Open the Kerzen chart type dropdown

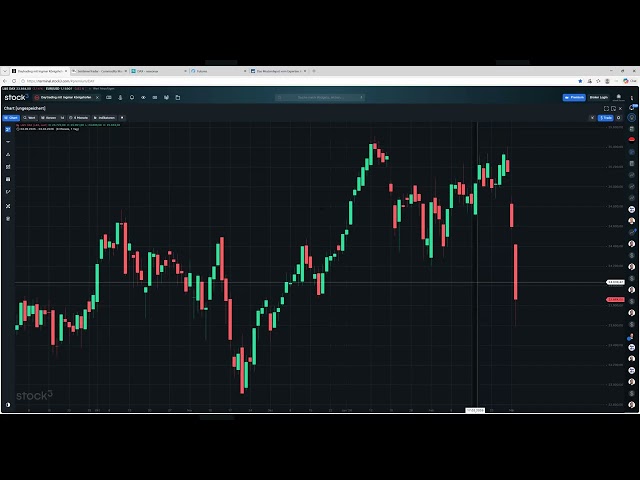coord(48,118)
